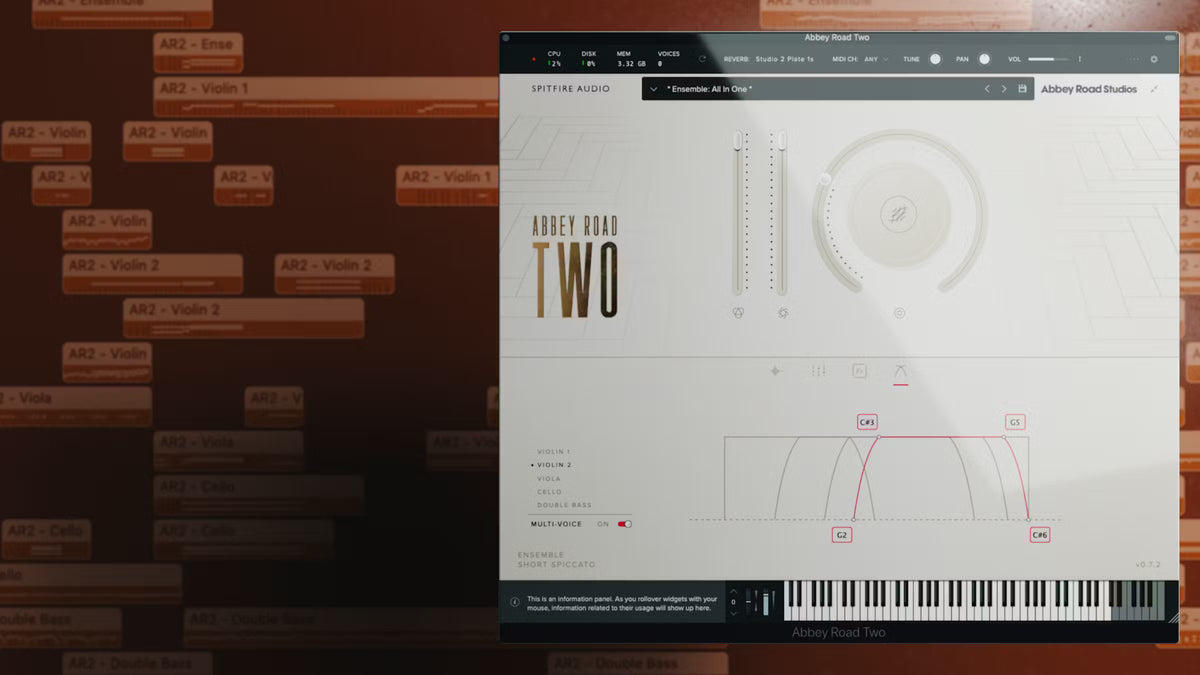The height and width of the screenshot is (675, 1200).
Task: Select Violin 1 in the instrument list
Action: click(x=554, y=452)
